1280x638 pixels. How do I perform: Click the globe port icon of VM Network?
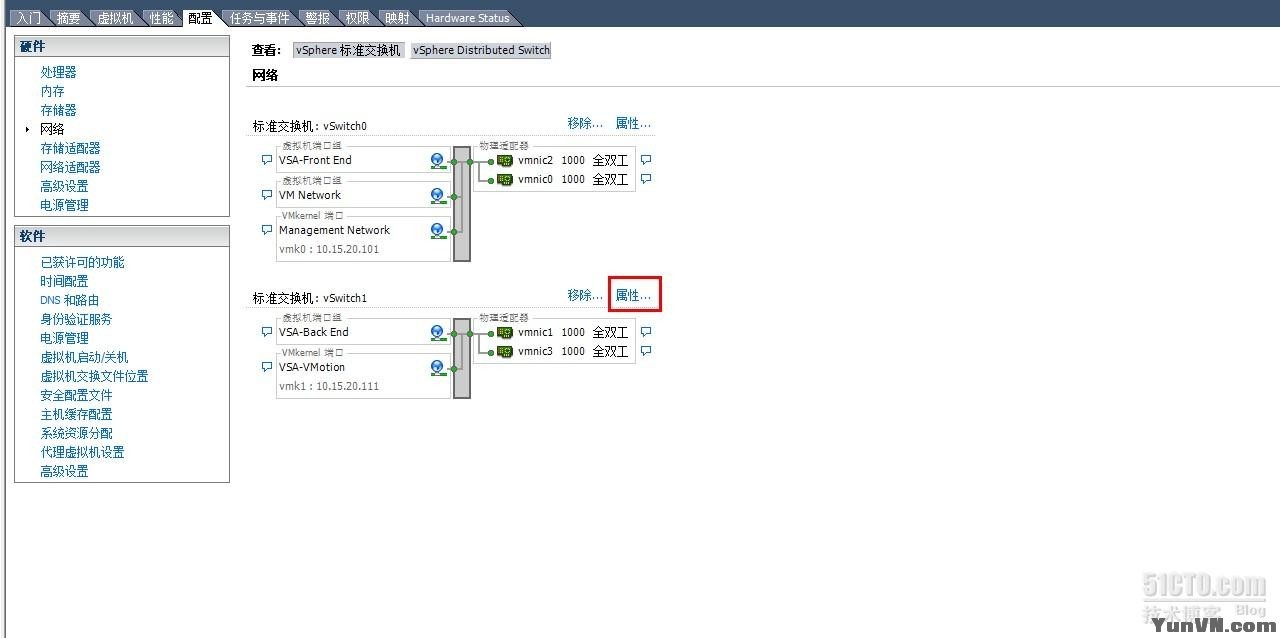[x=437, y=195]
